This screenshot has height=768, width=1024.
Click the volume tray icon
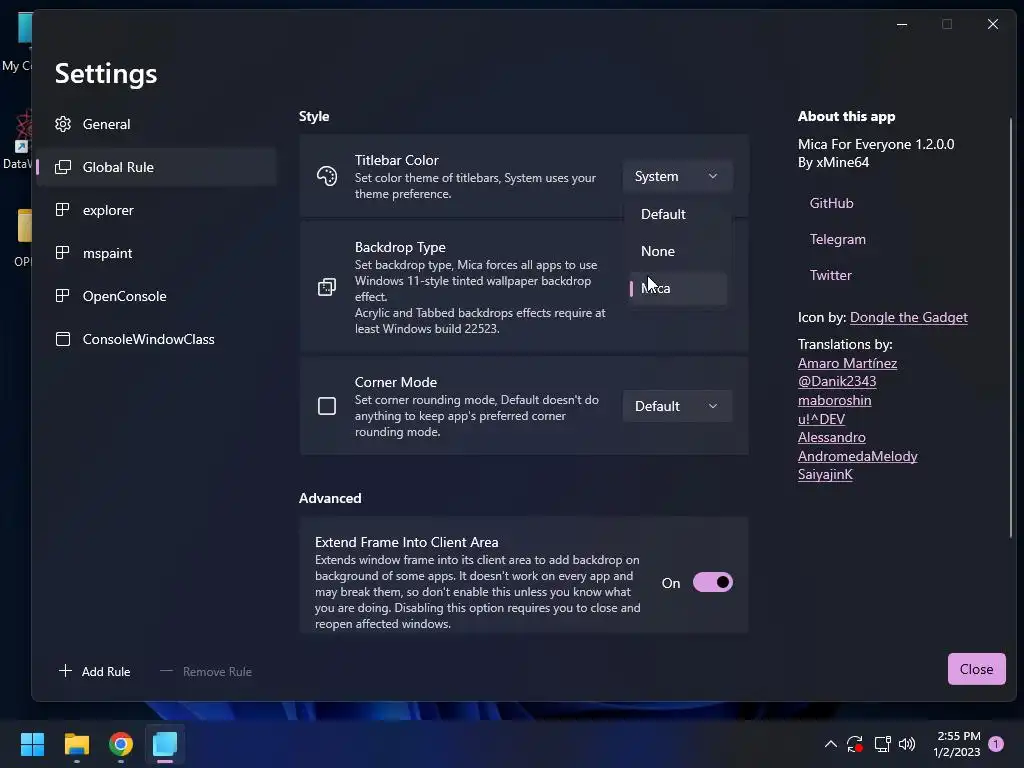pos(907,744)
